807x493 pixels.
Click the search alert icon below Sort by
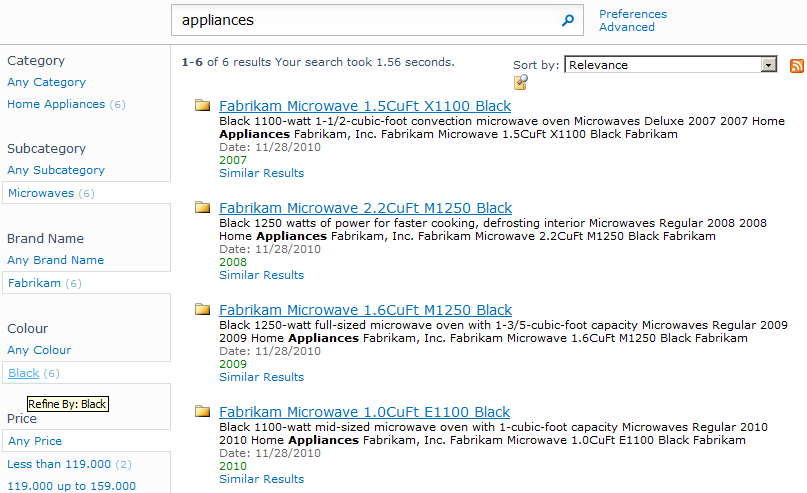521,82
